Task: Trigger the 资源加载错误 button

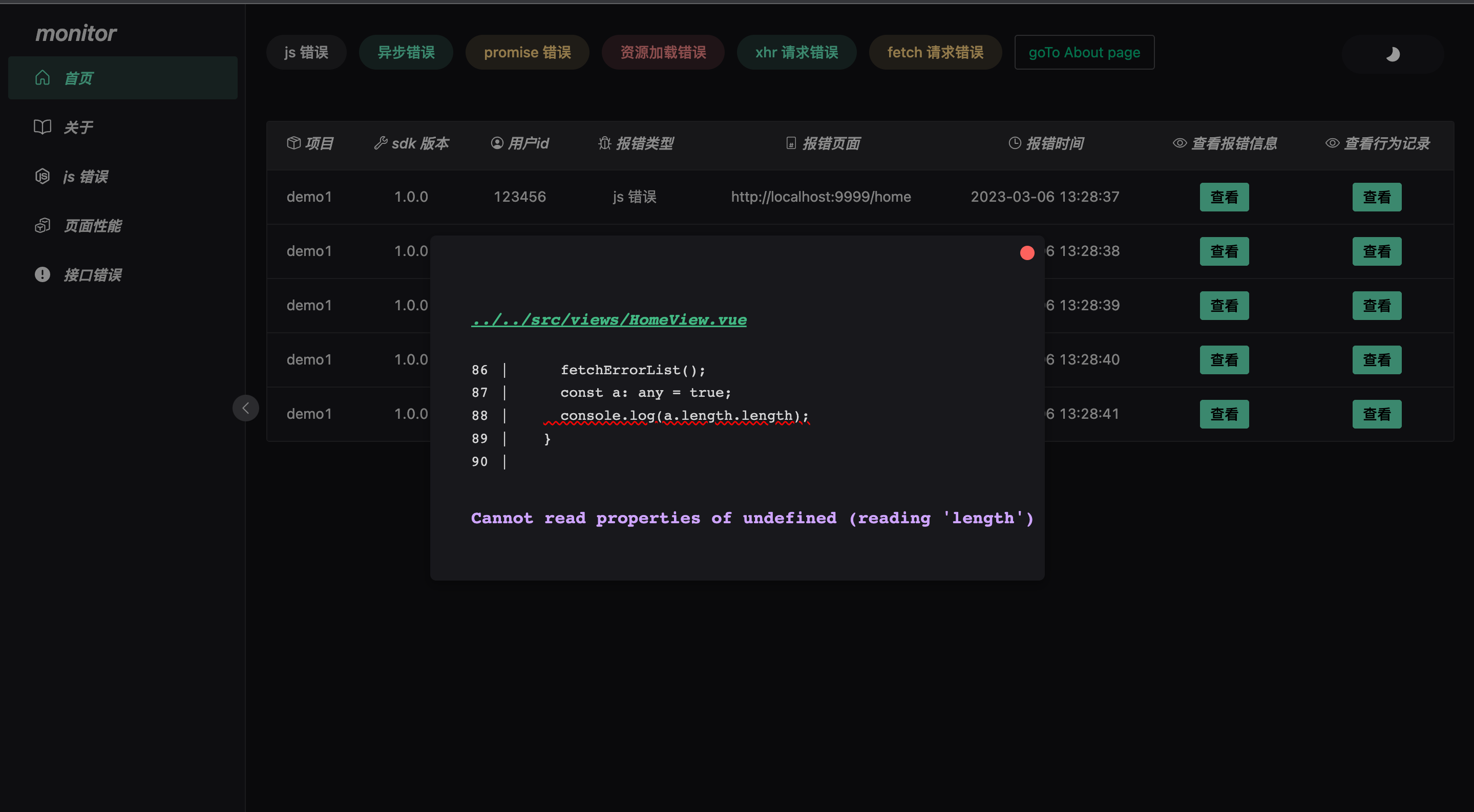Action: 663,52
